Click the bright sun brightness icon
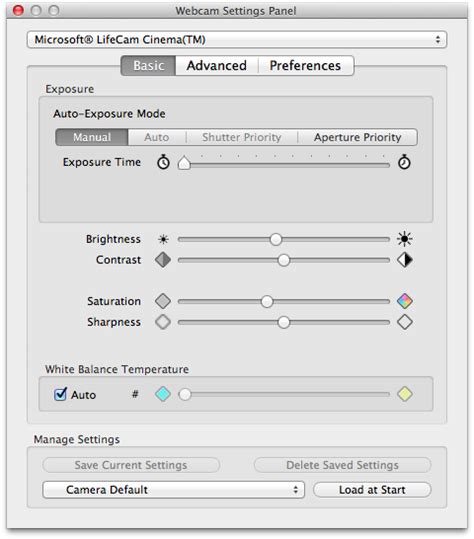This screenshot has width=474, height=539. pyautogui.click(x=405, y=239)
